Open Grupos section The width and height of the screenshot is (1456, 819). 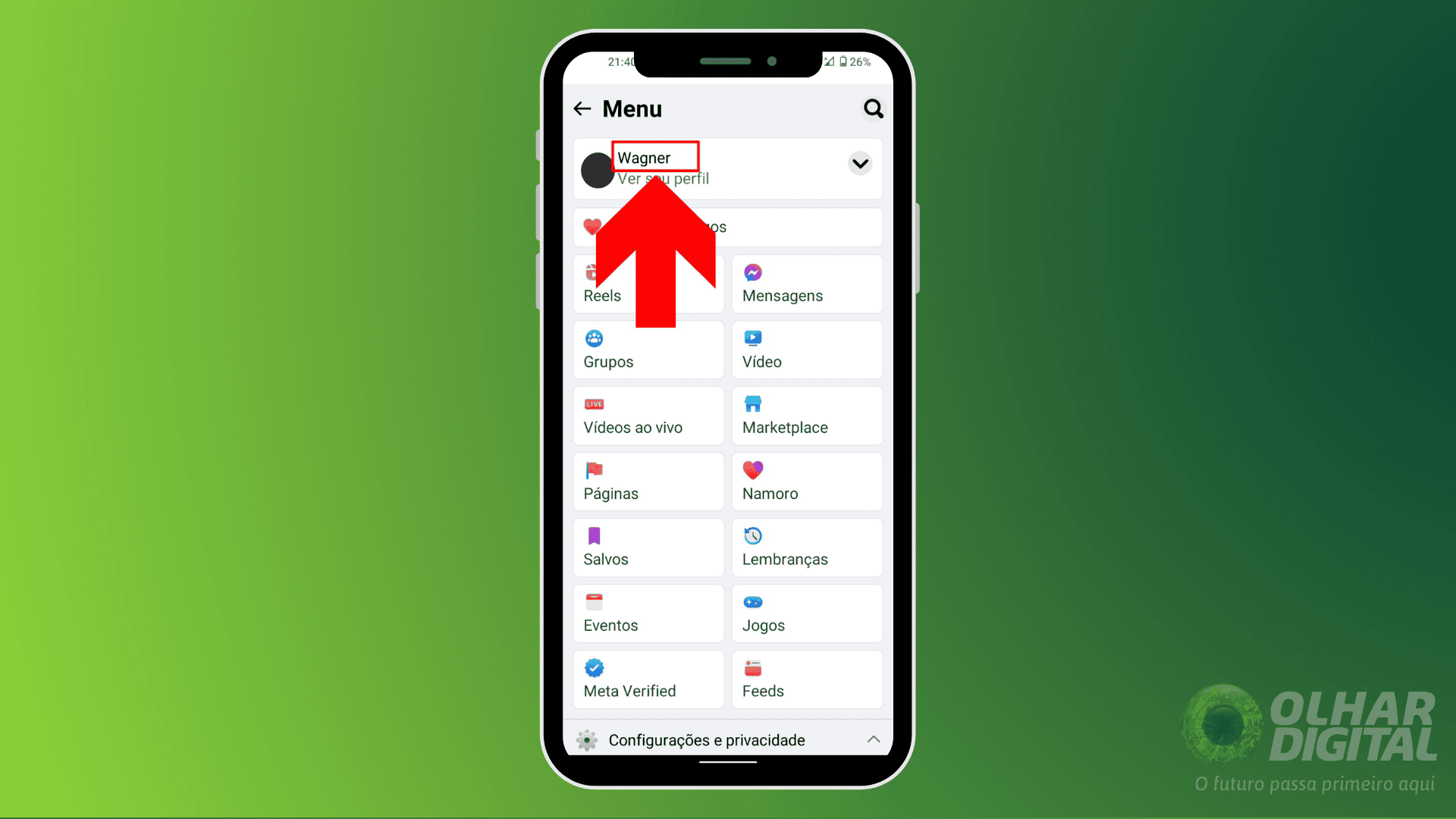point(649,348)
